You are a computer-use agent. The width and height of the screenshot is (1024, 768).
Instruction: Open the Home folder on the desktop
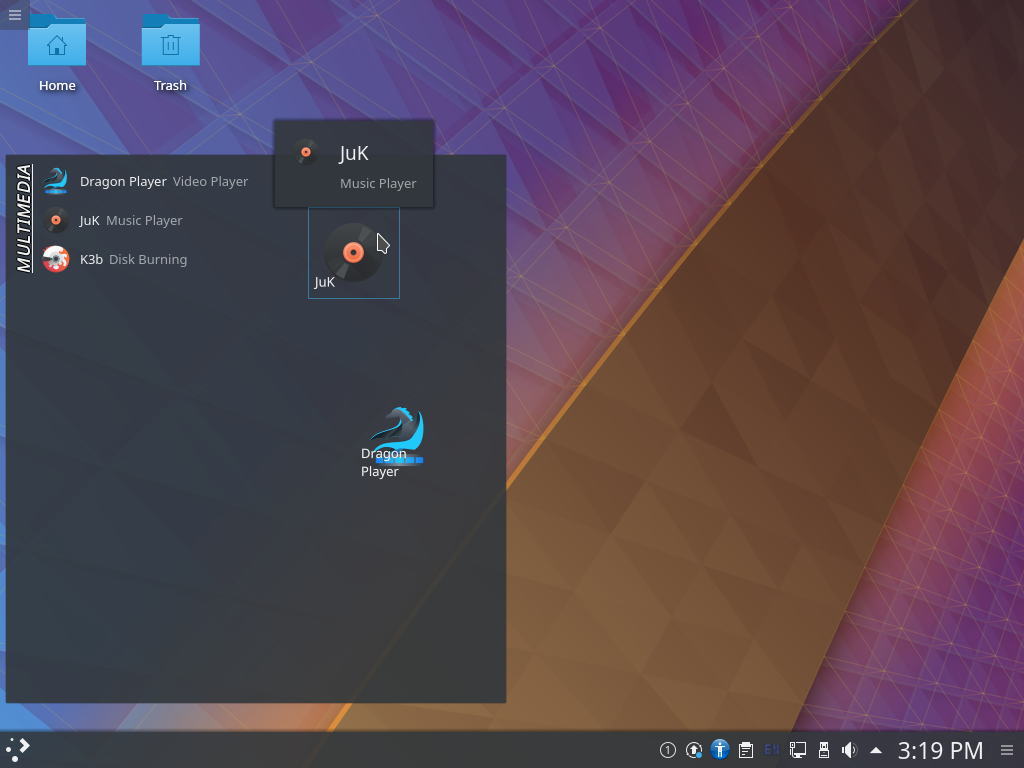[x=57, y=54]
